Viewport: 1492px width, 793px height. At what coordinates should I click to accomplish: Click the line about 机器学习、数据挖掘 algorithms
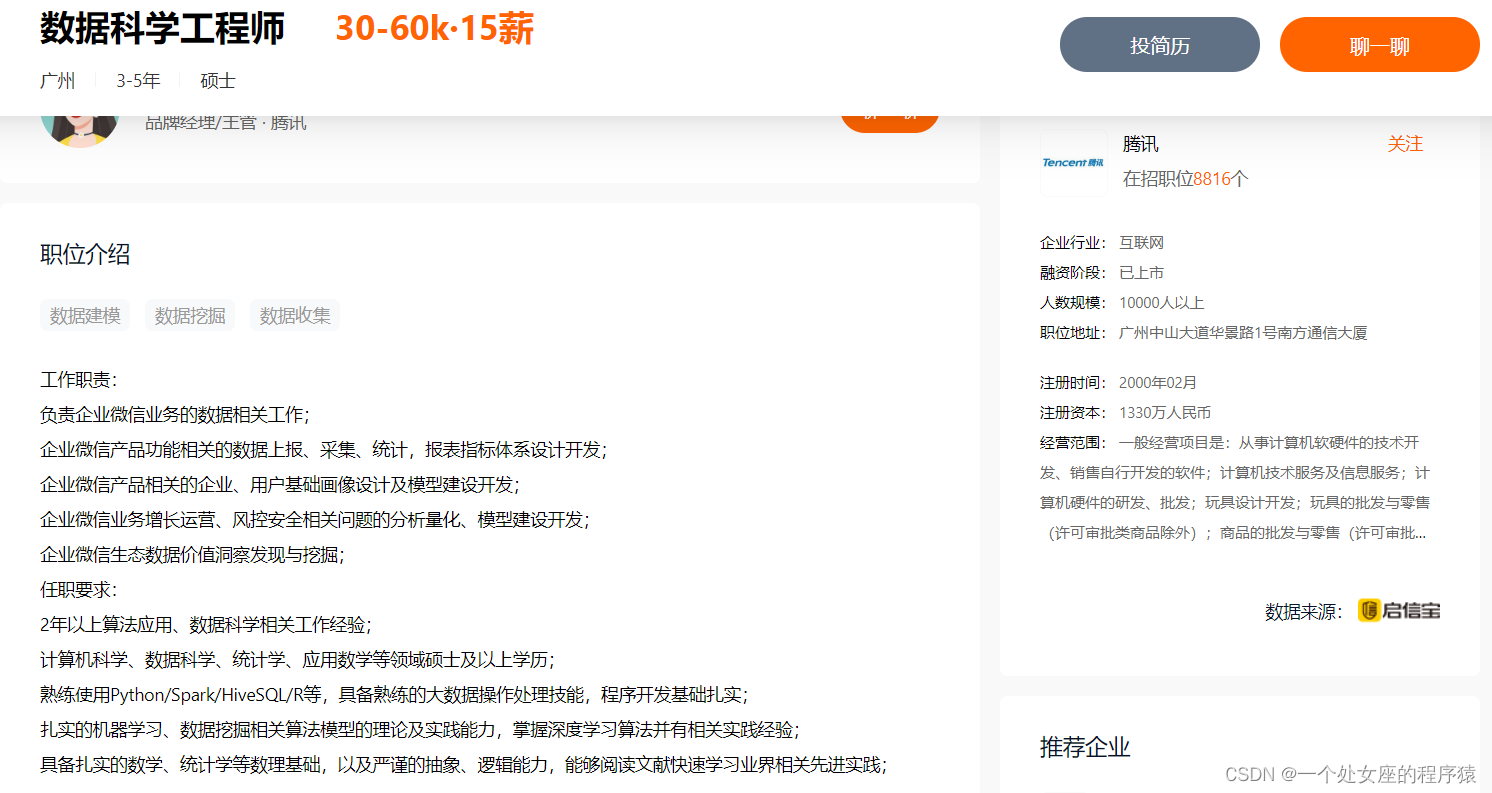point(419,730)
